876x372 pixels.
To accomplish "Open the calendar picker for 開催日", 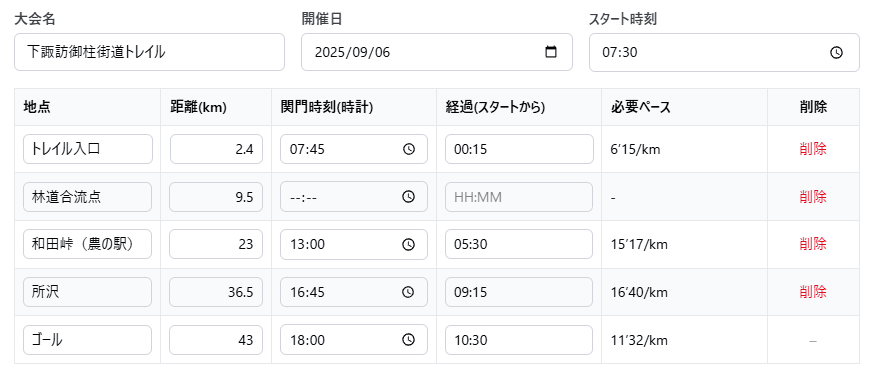I will (550, 52).
